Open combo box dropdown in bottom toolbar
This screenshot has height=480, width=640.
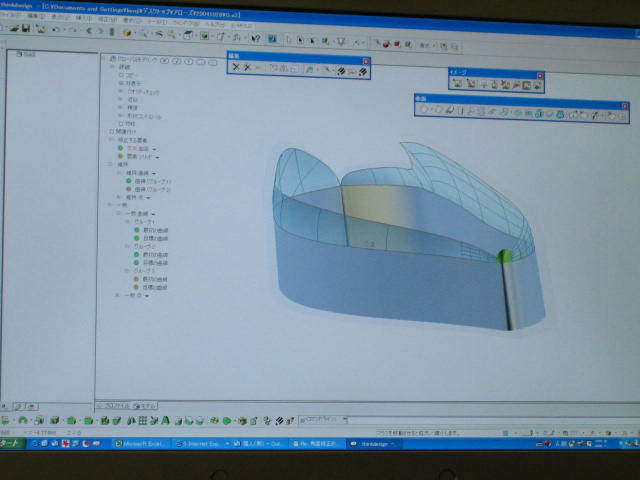(x=345, y=419)
